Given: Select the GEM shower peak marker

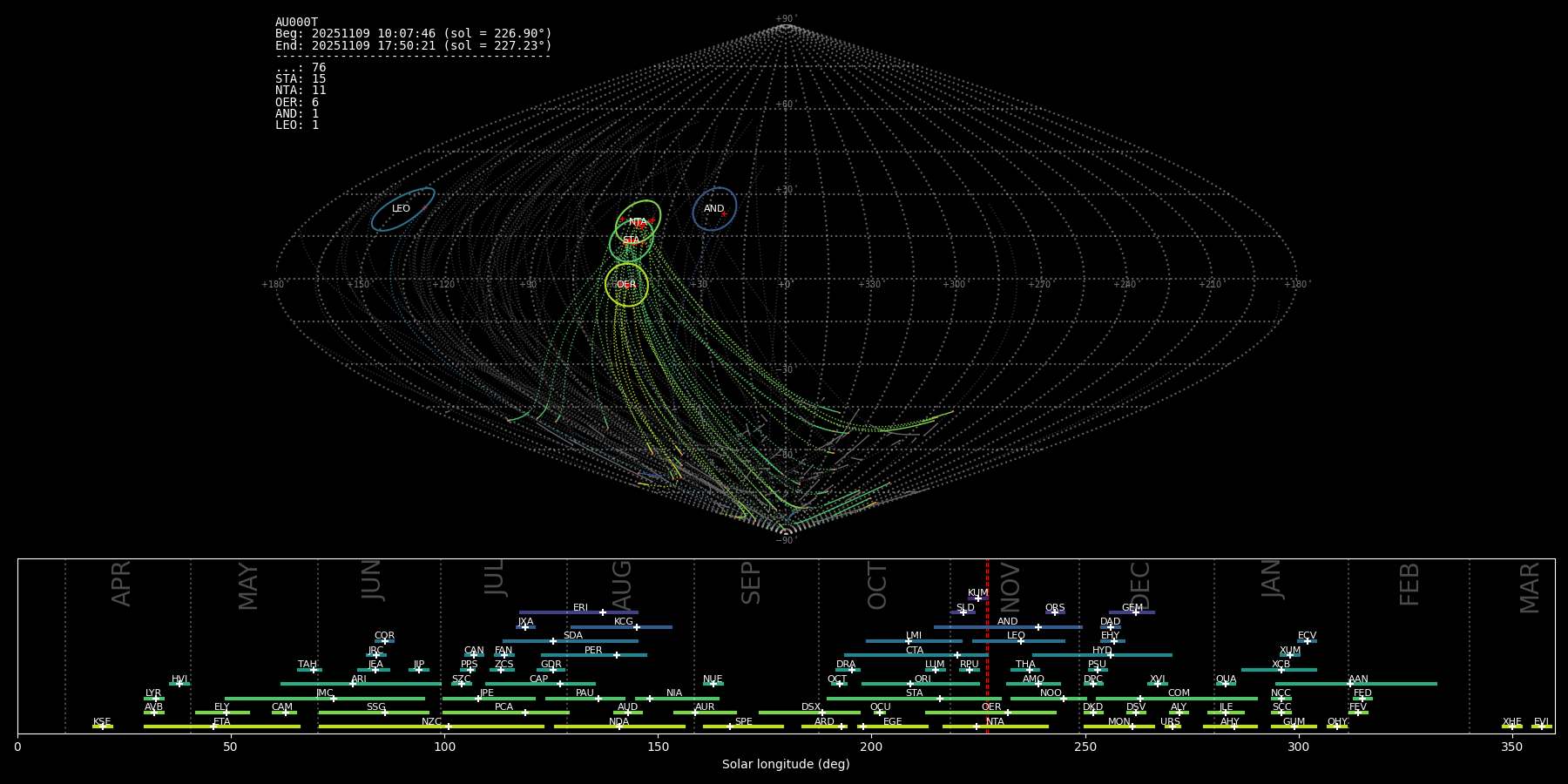Looking at the screenshot, I should tap(1135, 612).
